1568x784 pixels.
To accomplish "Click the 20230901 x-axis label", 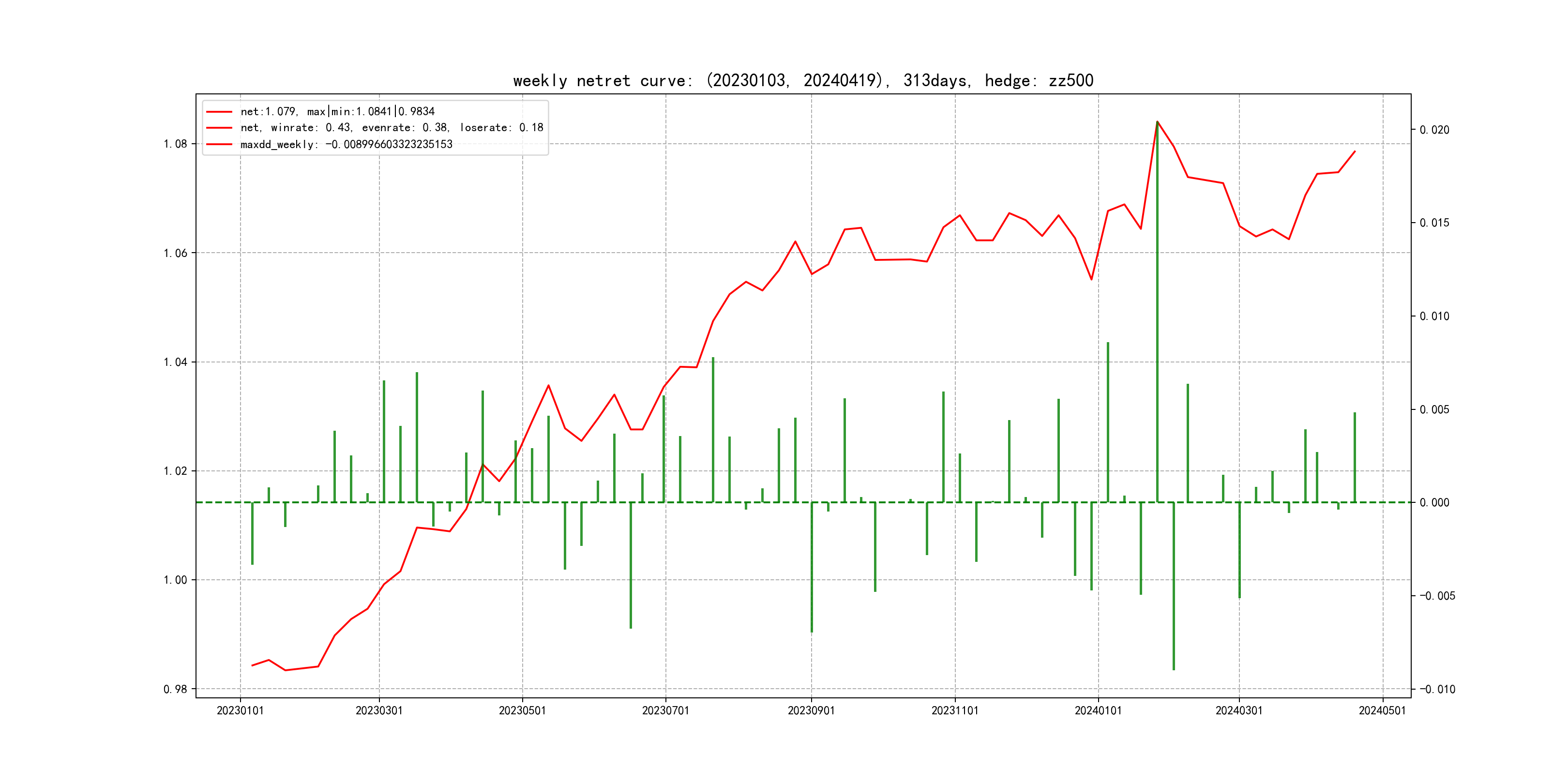I will click(811, 710).
